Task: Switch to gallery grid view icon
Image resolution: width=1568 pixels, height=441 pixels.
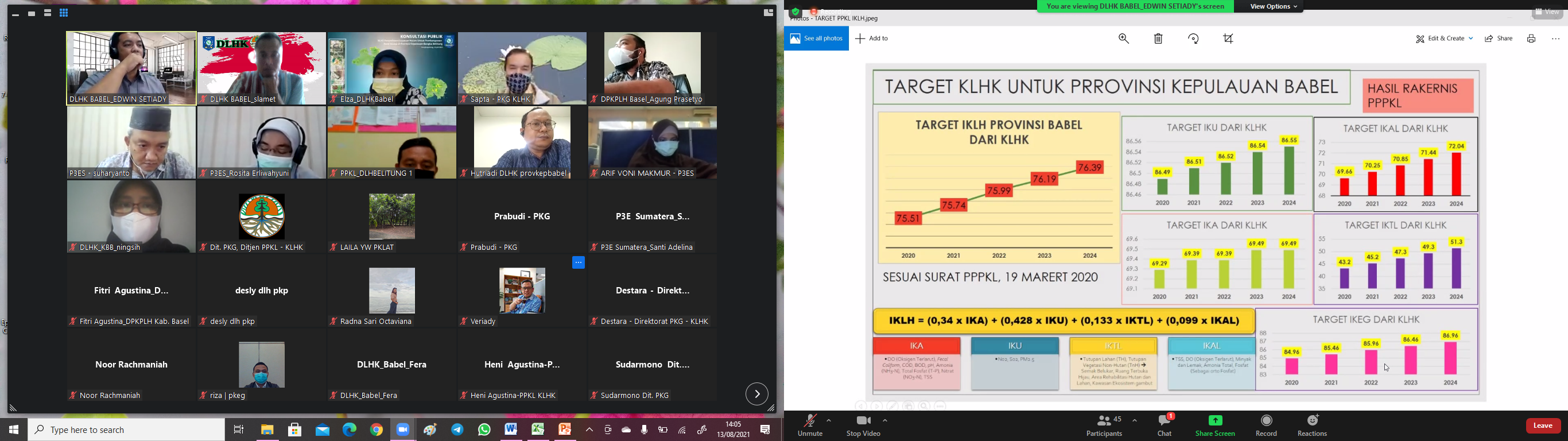Action: 64,13
